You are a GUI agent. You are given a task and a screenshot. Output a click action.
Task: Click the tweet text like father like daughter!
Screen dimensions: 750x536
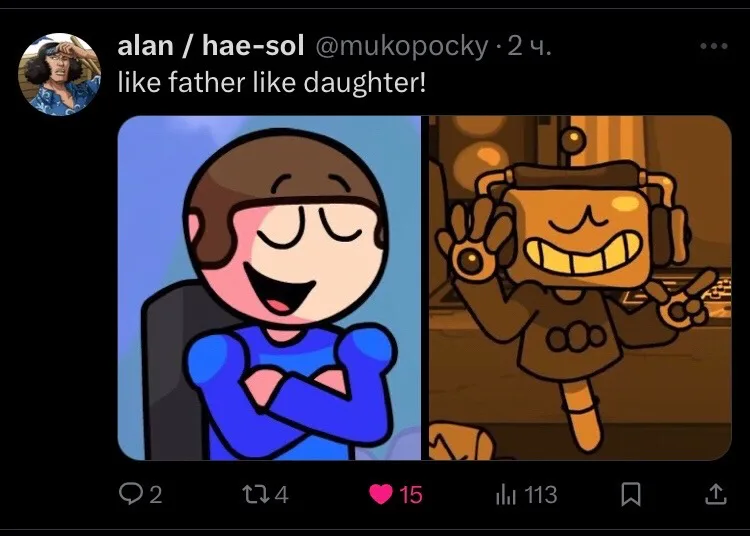click(272, 82)
